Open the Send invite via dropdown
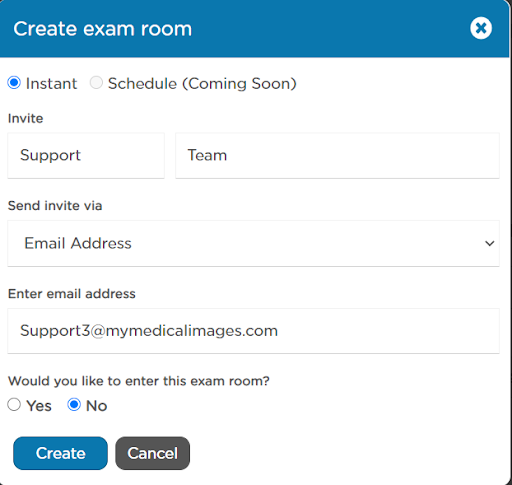The height and width of the screenshot is (485, 512). pyautogui.click(x=253, y=243)
